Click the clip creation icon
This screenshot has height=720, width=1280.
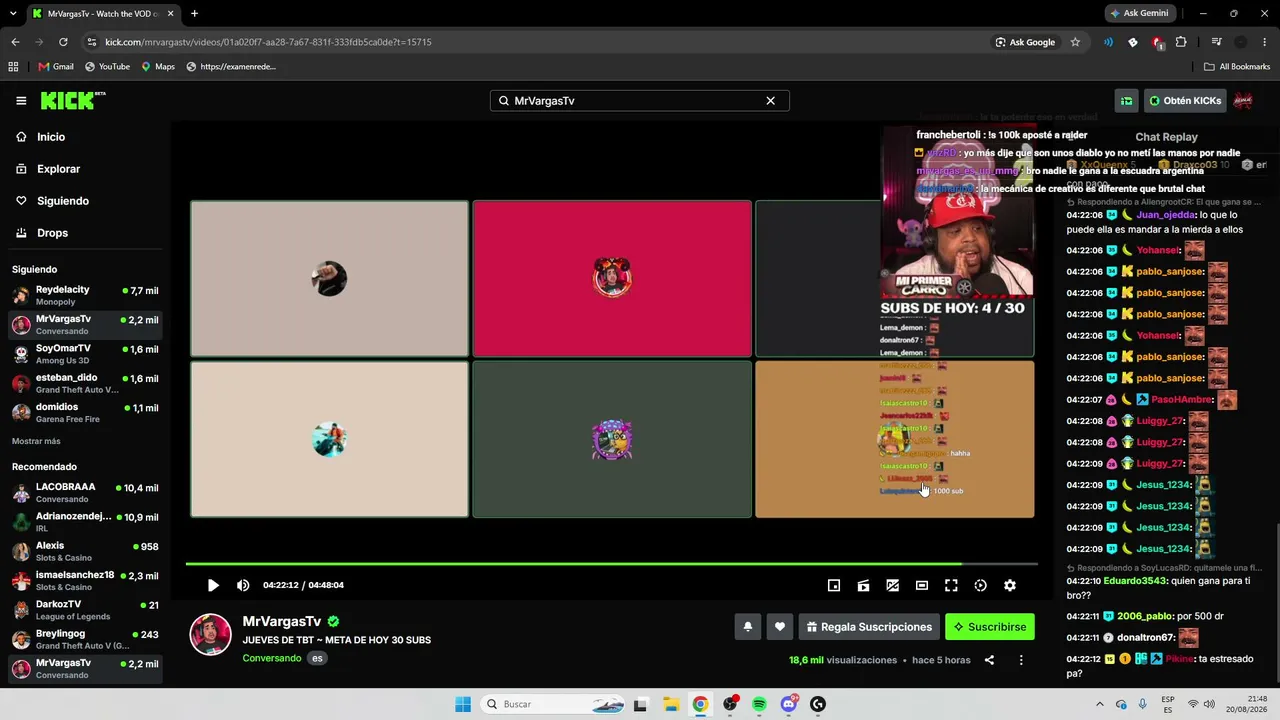(863, 585)
